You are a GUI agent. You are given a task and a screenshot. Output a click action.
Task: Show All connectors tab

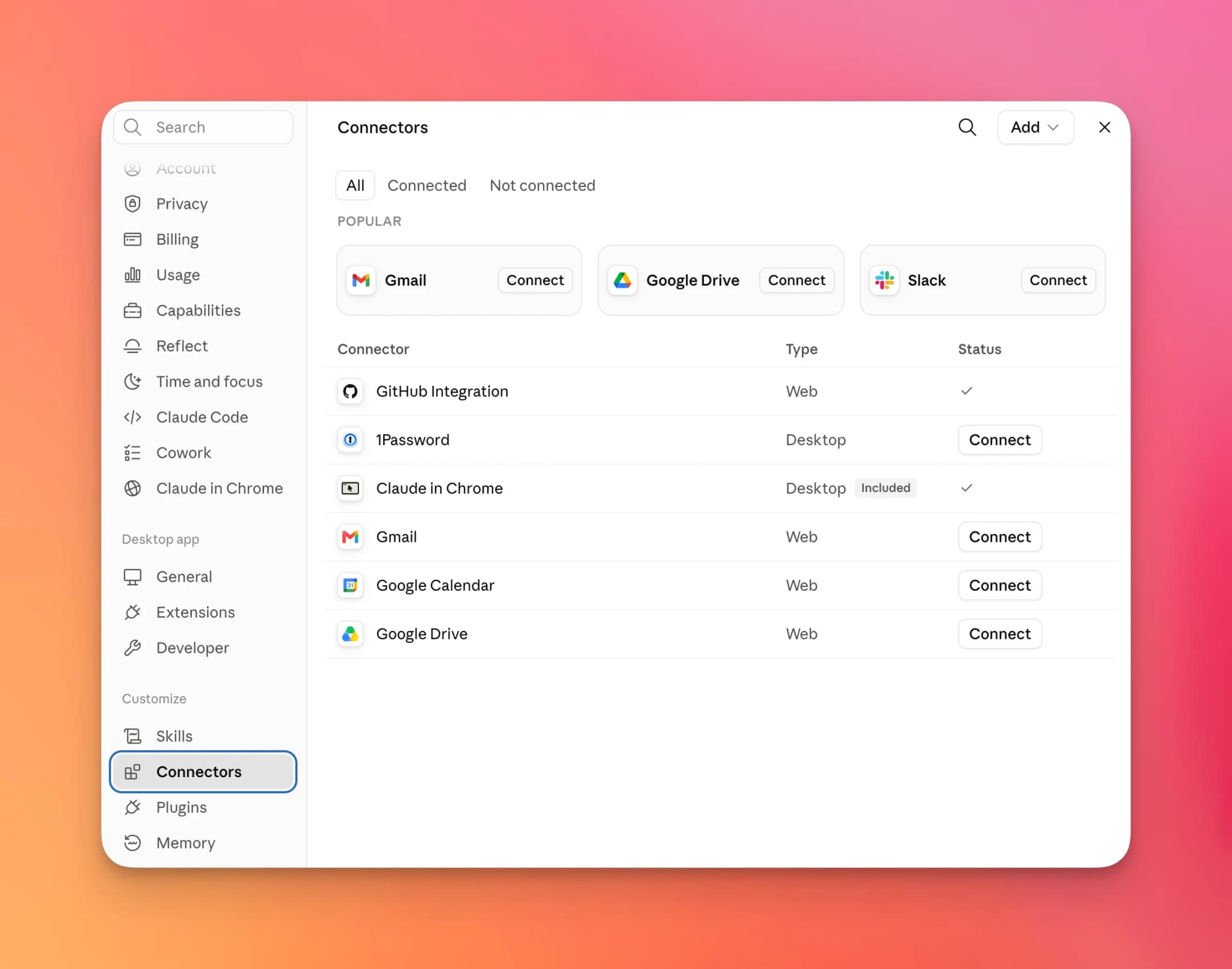click(355, 185)
